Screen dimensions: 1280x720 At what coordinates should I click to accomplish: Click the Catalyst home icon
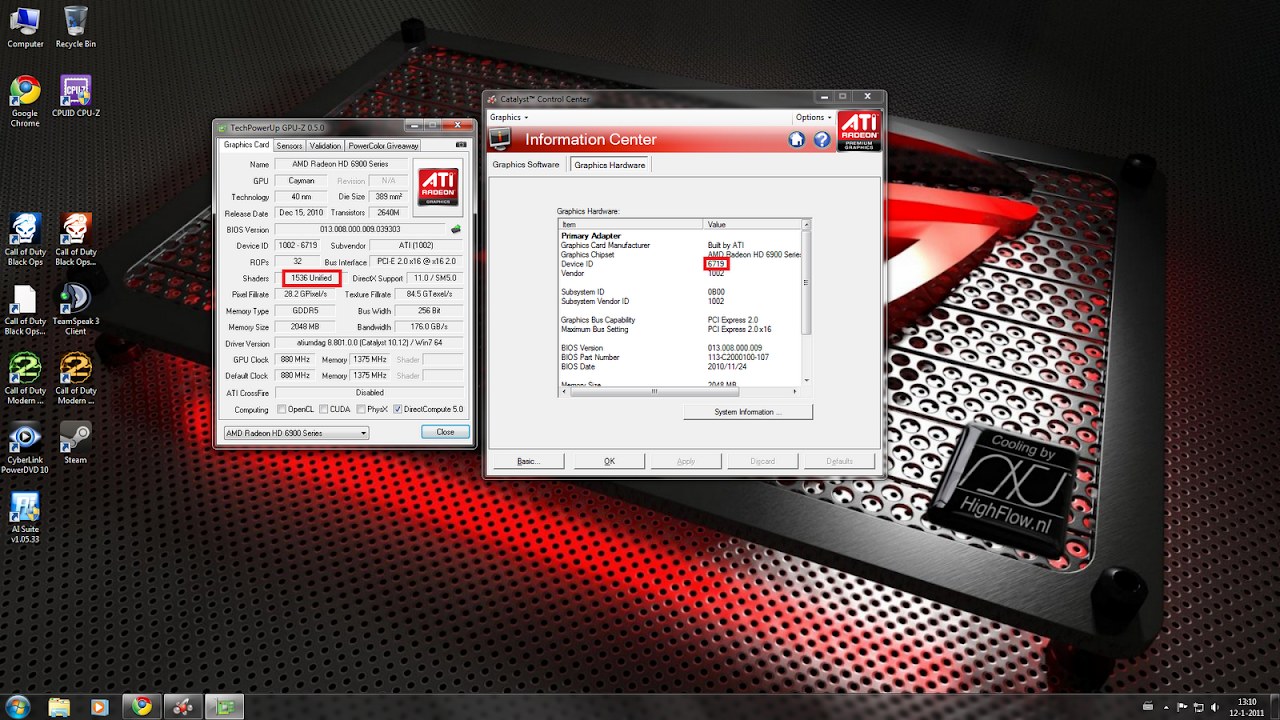pyautogui.click(x=797, y=140)
